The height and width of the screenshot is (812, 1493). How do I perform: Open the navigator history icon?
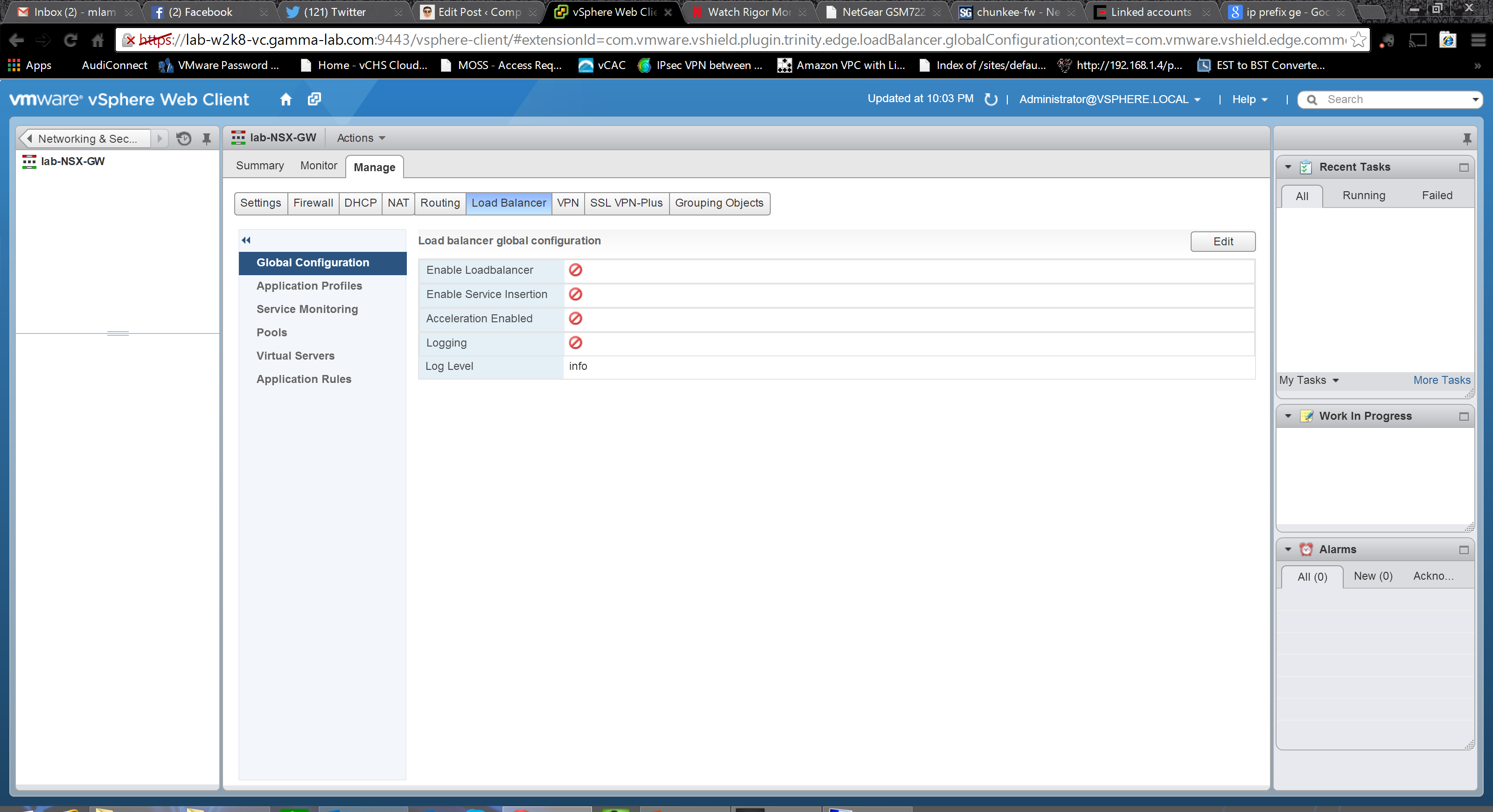[x=184, y=139]
